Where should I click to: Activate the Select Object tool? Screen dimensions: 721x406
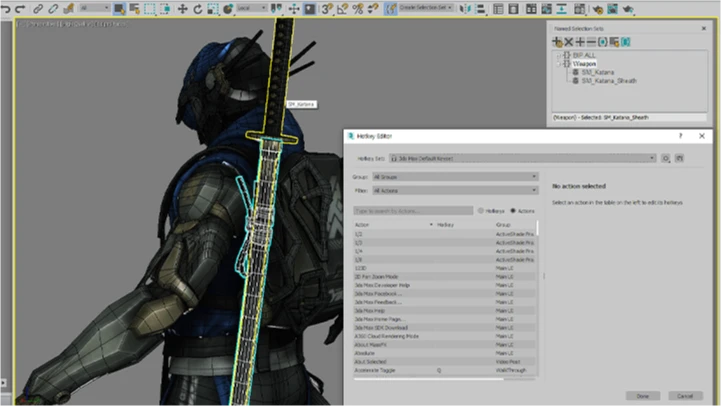coord(119,8)
